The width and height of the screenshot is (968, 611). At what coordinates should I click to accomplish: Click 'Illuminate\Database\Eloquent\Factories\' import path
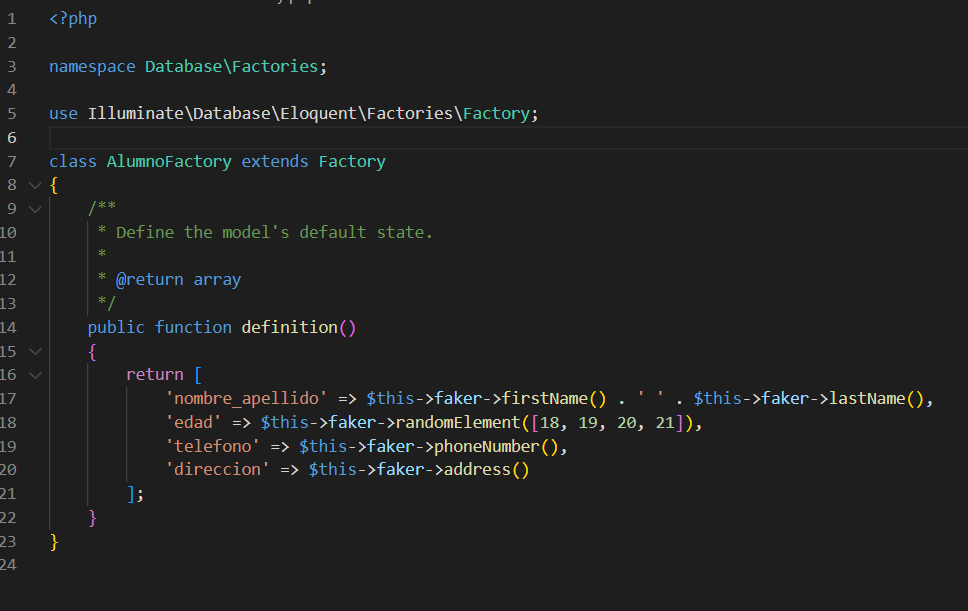[275, 114]
